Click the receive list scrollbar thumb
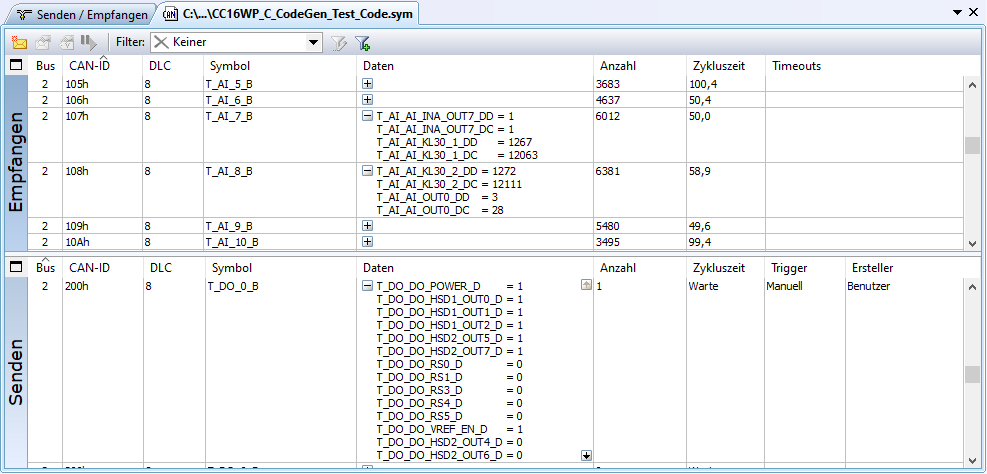The image size is (987, 474). 972,145
